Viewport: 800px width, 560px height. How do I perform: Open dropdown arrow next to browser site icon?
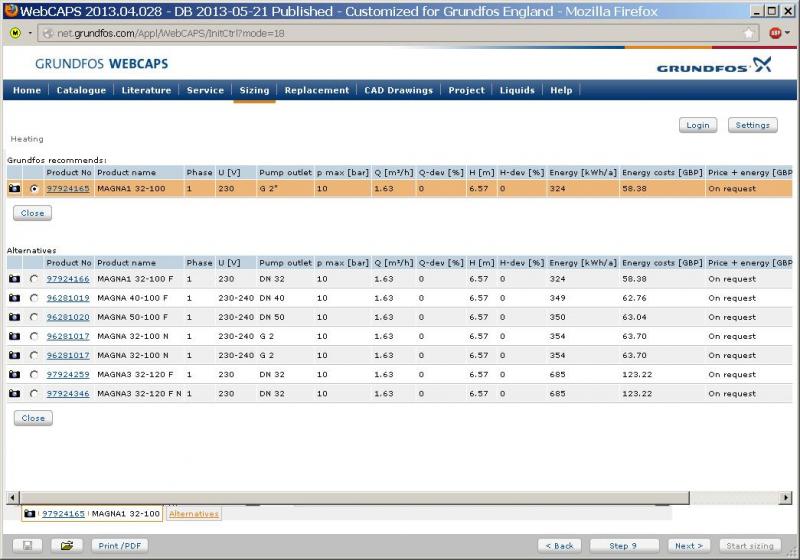pos(31,33)
